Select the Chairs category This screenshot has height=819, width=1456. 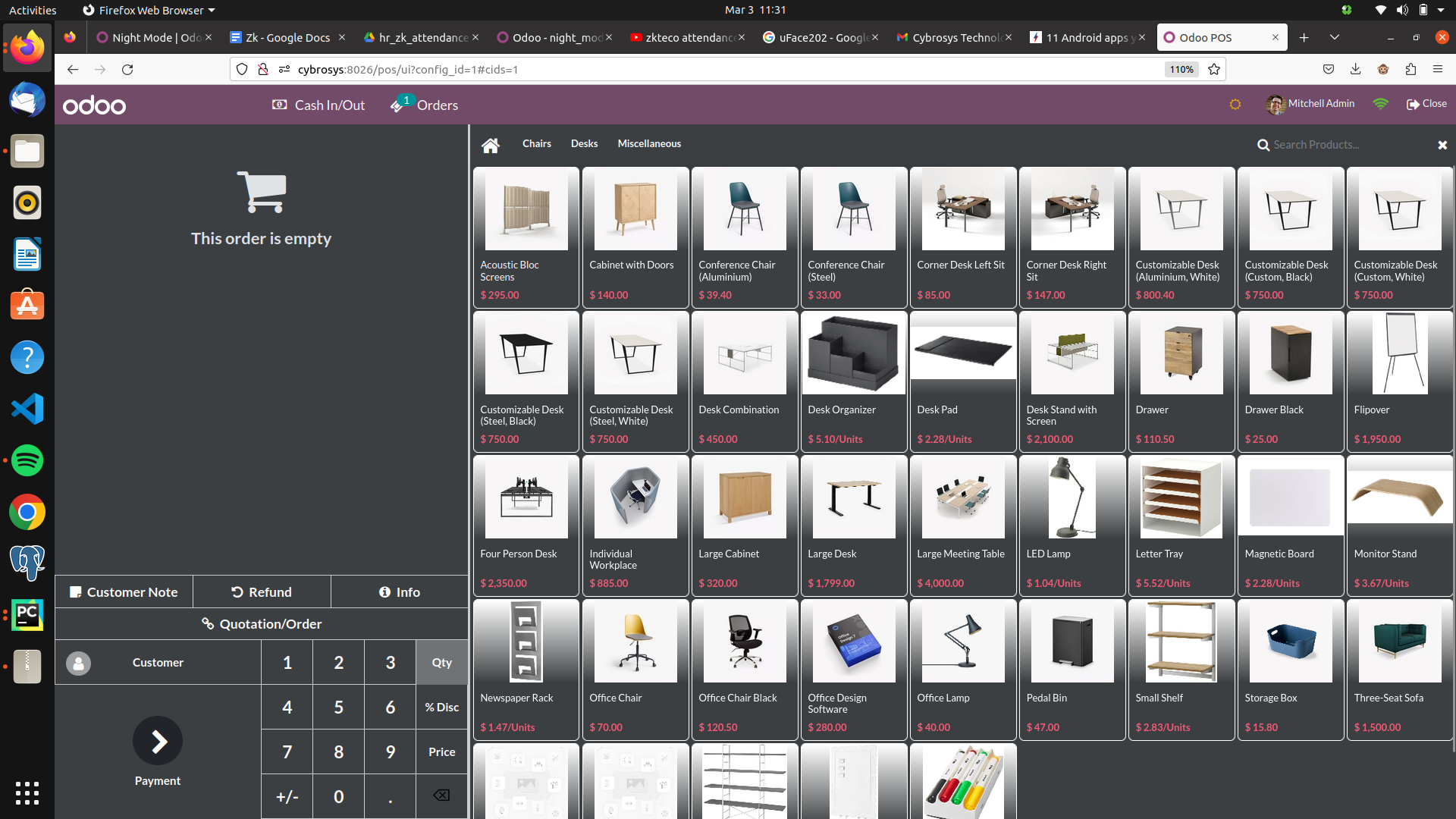(536, 144)
